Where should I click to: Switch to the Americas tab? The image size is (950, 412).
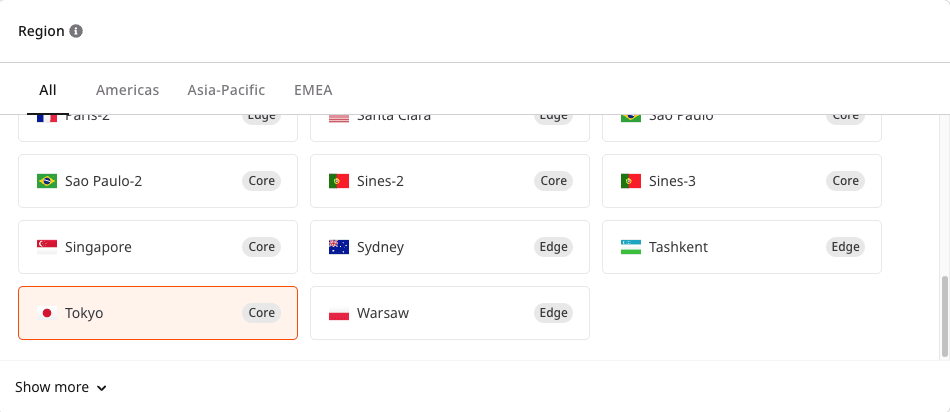(x=127, y=90)
